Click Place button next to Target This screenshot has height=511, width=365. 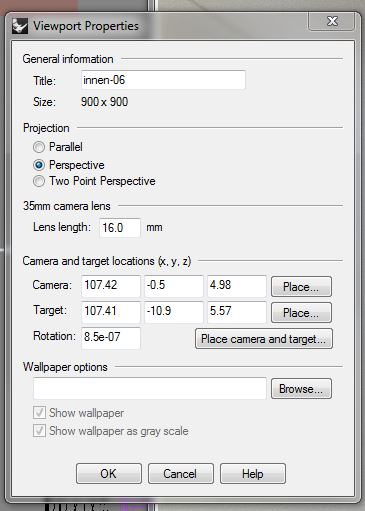[x=301, y=313]
